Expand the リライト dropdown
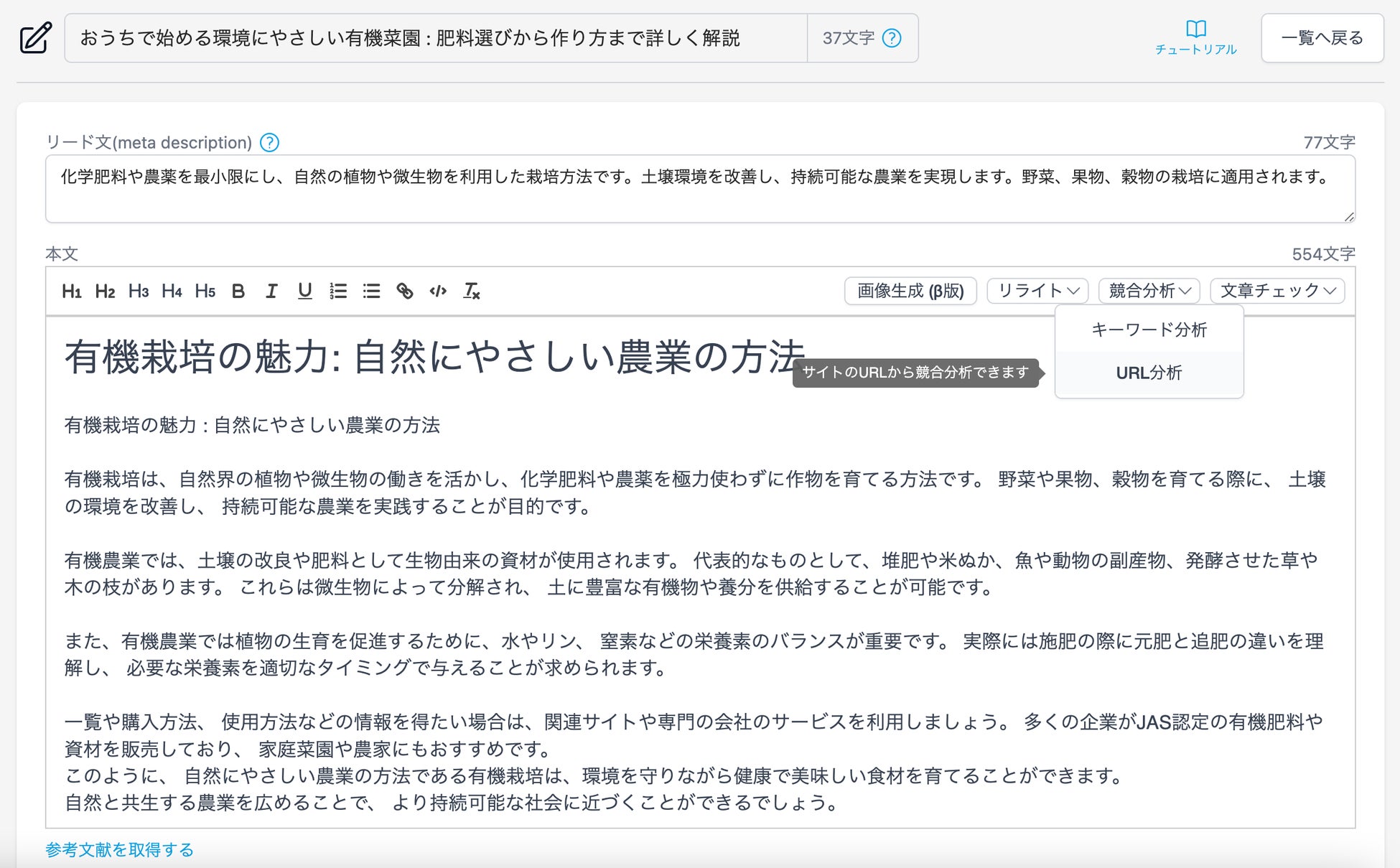This screenshot has width=1400, height=868. click(1037, 291)
